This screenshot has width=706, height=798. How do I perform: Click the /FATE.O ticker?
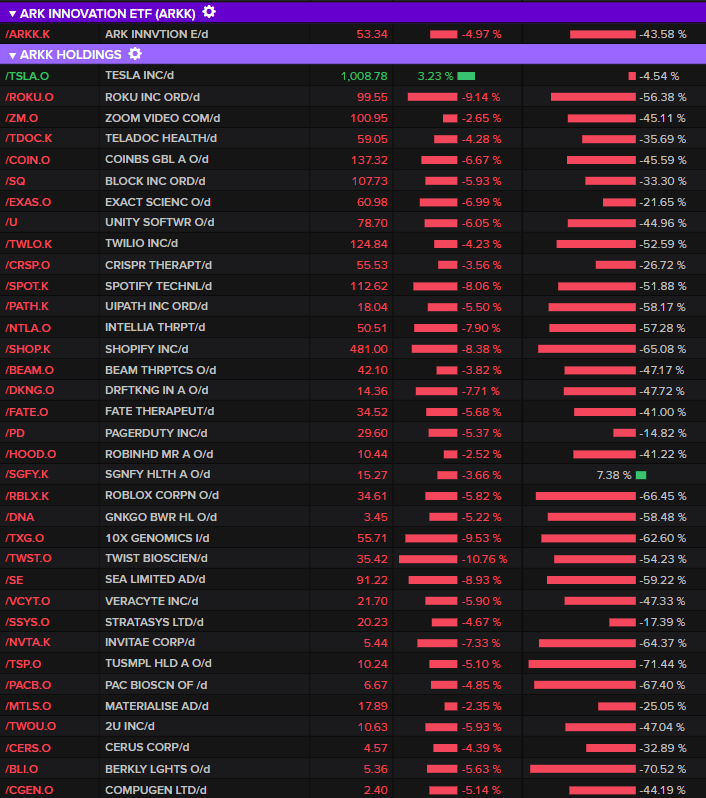26,412
